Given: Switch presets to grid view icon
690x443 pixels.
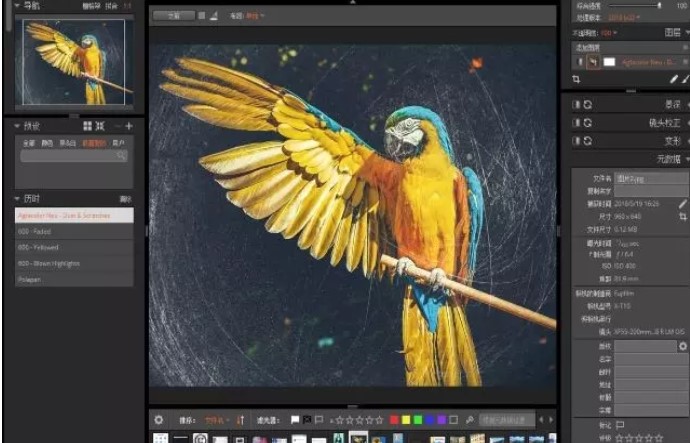Looking at the screenshot, I should click(87, 126).
